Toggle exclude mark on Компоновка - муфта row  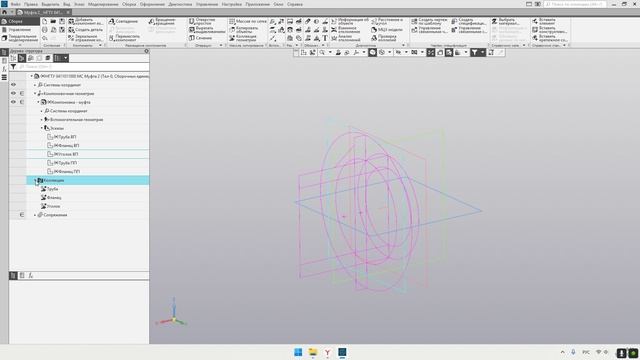coord(22,102)
